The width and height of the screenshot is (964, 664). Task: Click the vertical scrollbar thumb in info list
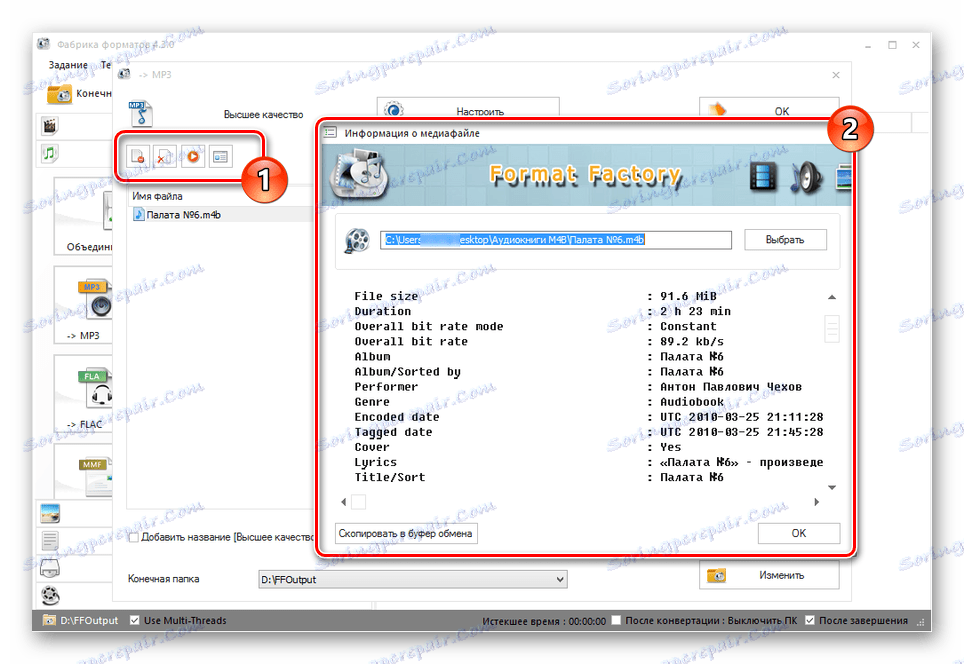832,328
